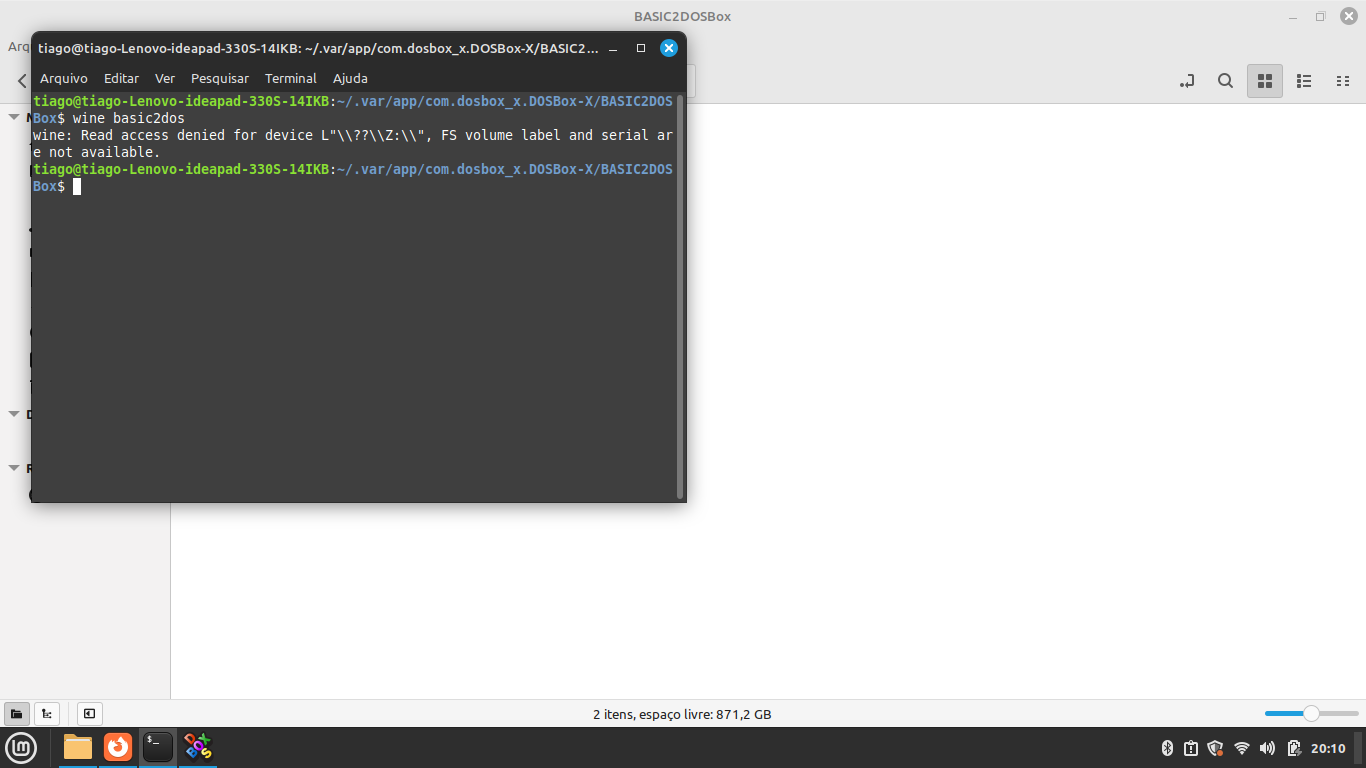
Task: Maximize the terminal window
Action: click(x=641, y=47)
